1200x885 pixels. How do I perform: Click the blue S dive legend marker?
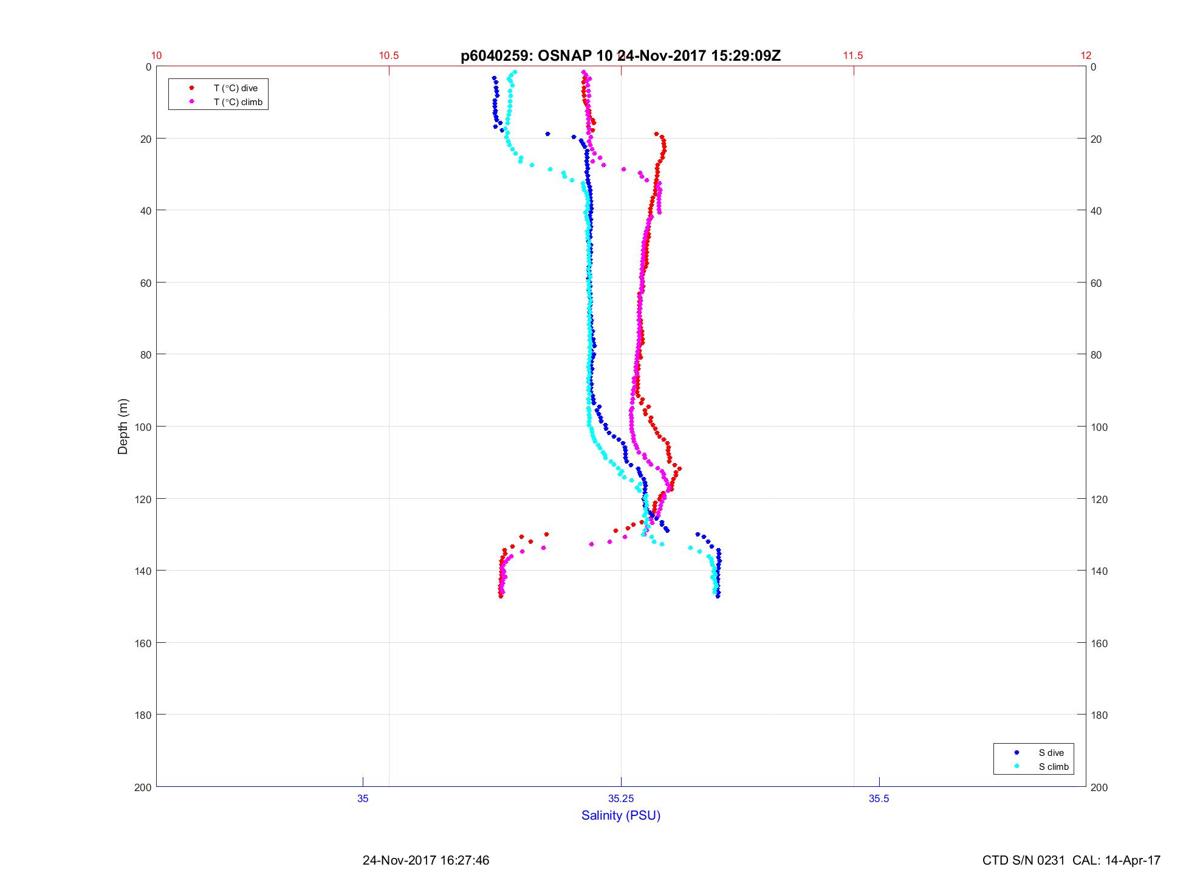pyautogui.click(x=1016, y=752)
